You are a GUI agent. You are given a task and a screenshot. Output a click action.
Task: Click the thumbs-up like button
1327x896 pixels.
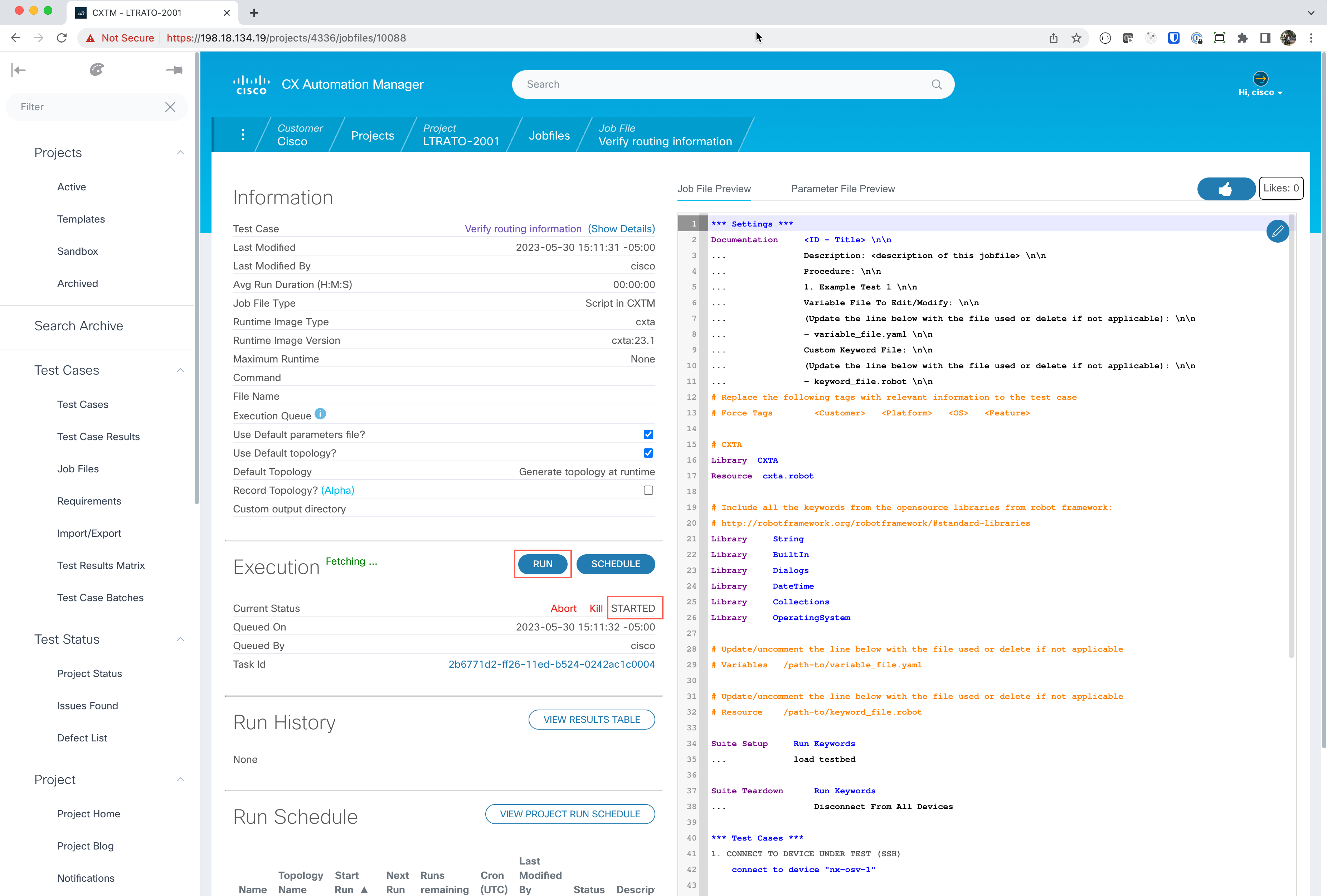click(1226, 189)
